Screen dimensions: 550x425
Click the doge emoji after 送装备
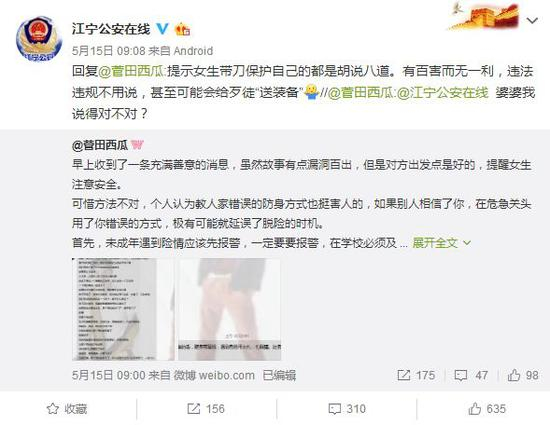coord(311,92)
